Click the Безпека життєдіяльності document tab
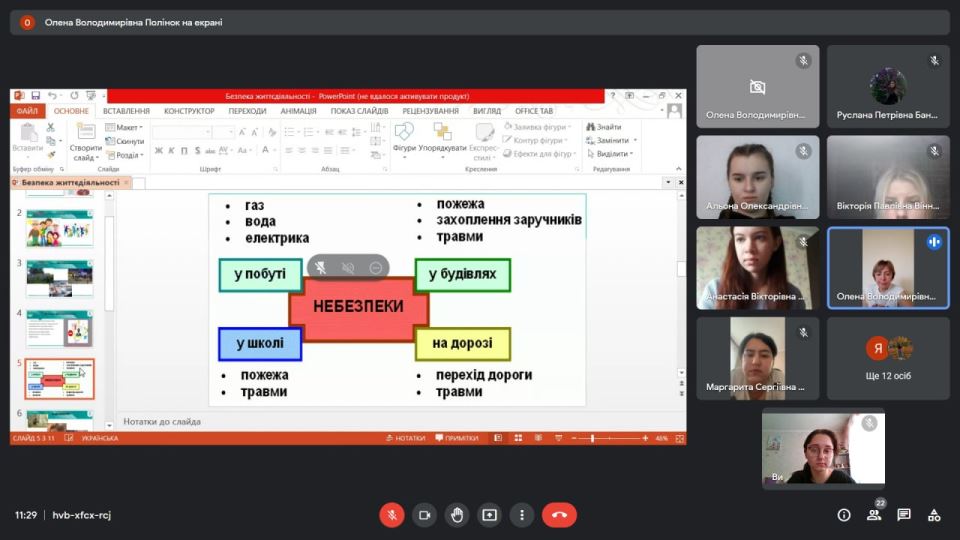The width and height of the screenshot is (960, 540). pyautogui.click(x=70, y=182)
